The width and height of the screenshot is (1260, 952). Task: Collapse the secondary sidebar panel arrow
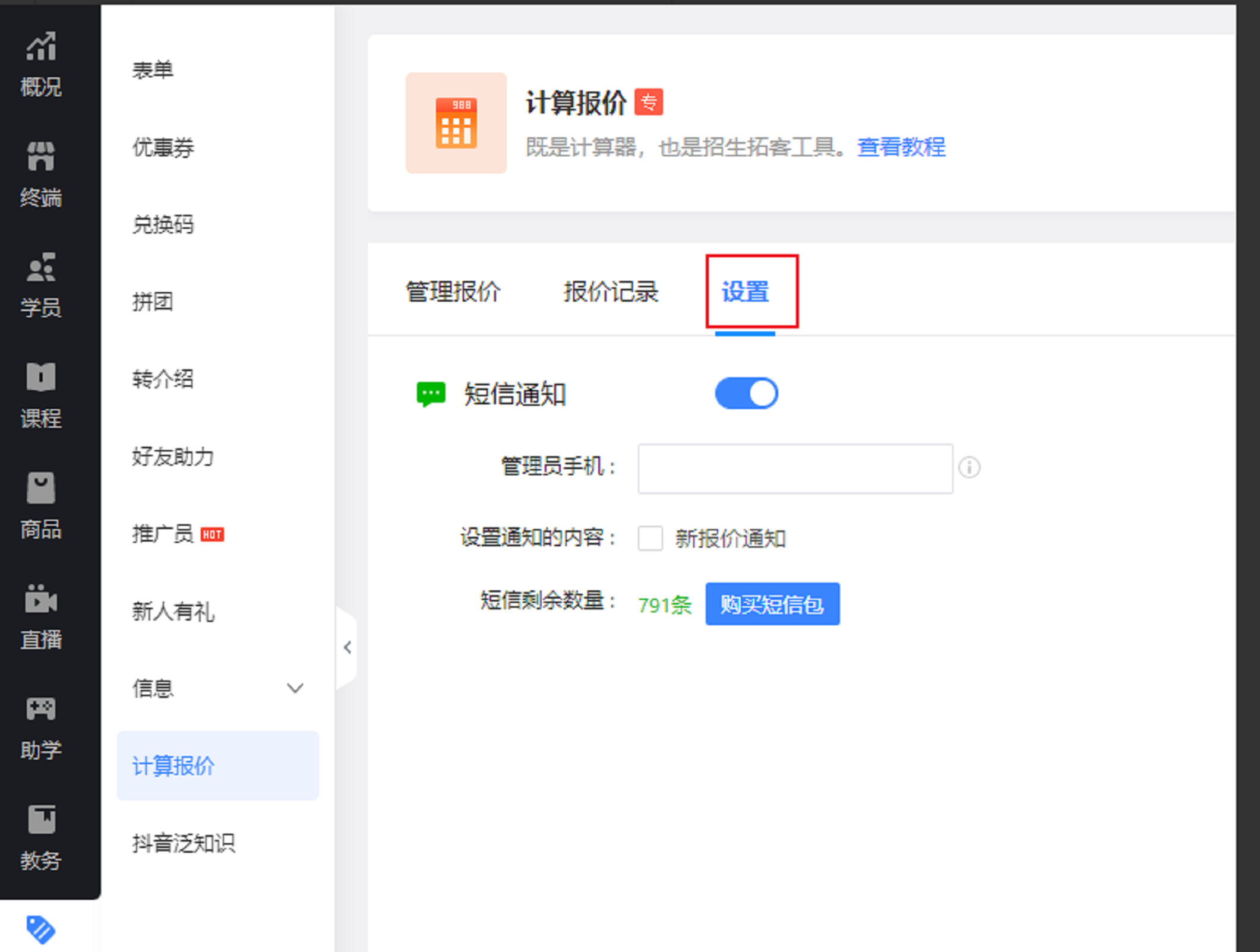348,647
